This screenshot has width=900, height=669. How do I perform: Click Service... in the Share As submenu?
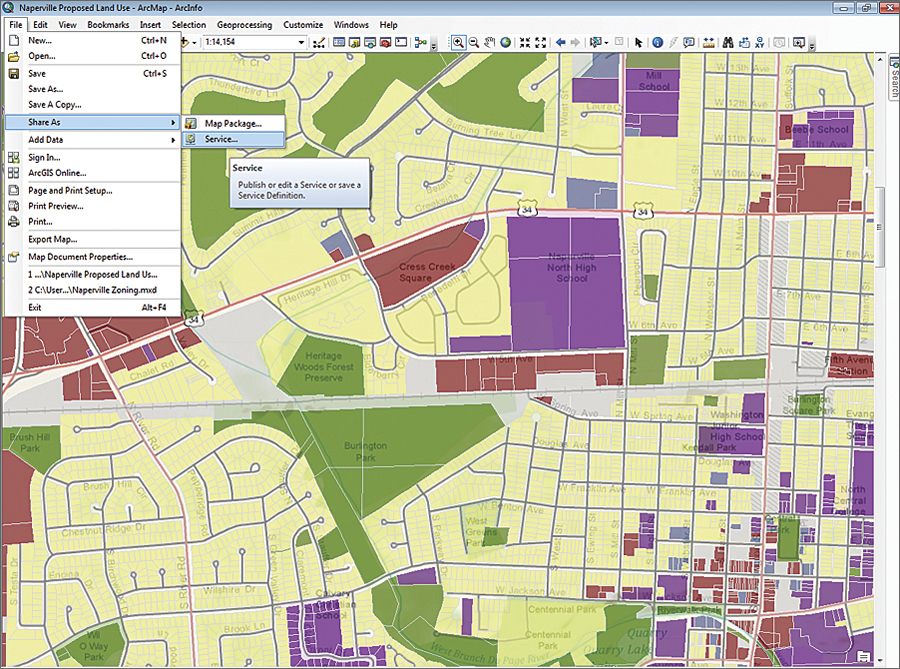click(221, 140)
